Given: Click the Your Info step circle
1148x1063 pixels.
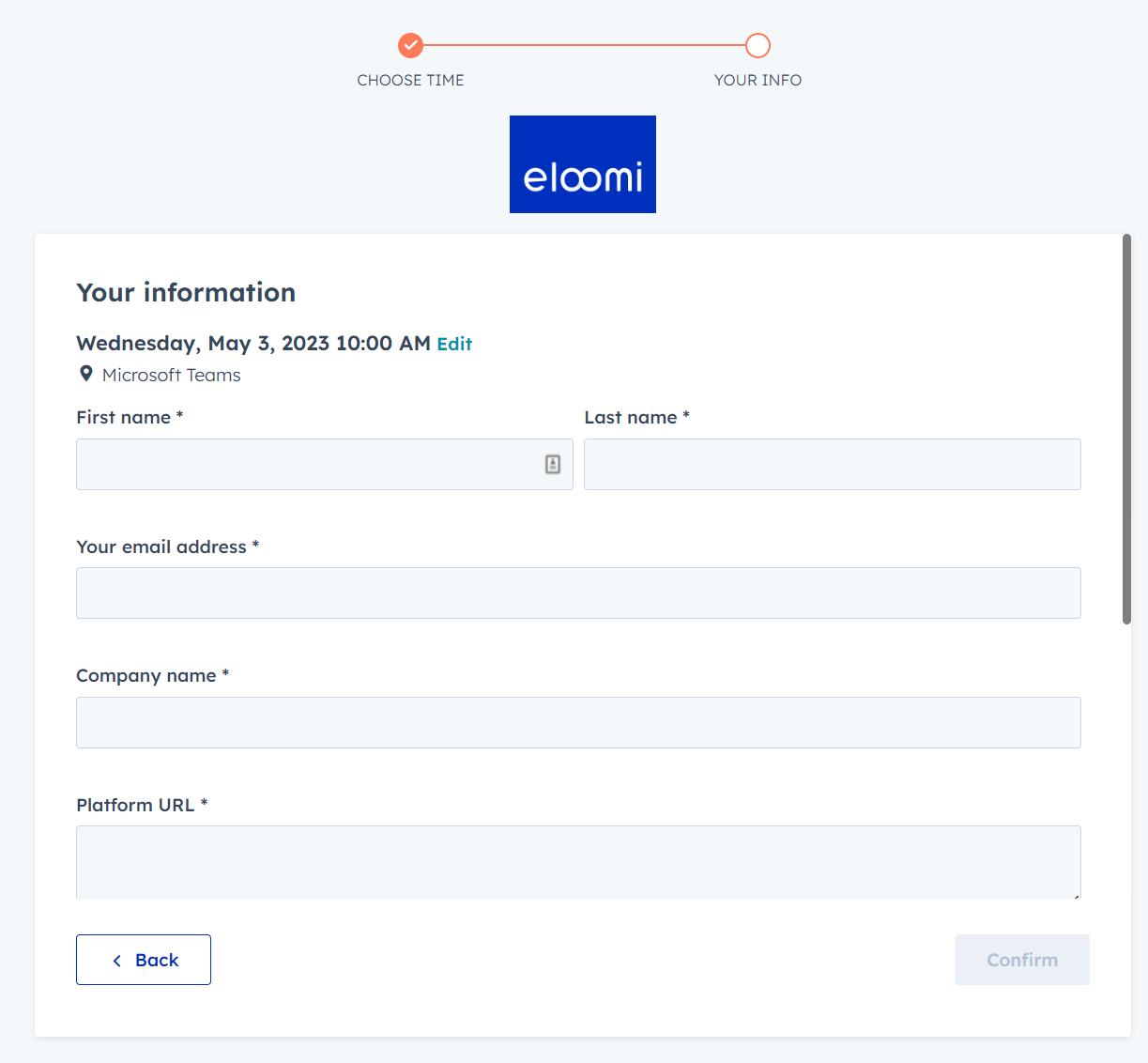Looking at the screenshot, I should coord(758,45).
